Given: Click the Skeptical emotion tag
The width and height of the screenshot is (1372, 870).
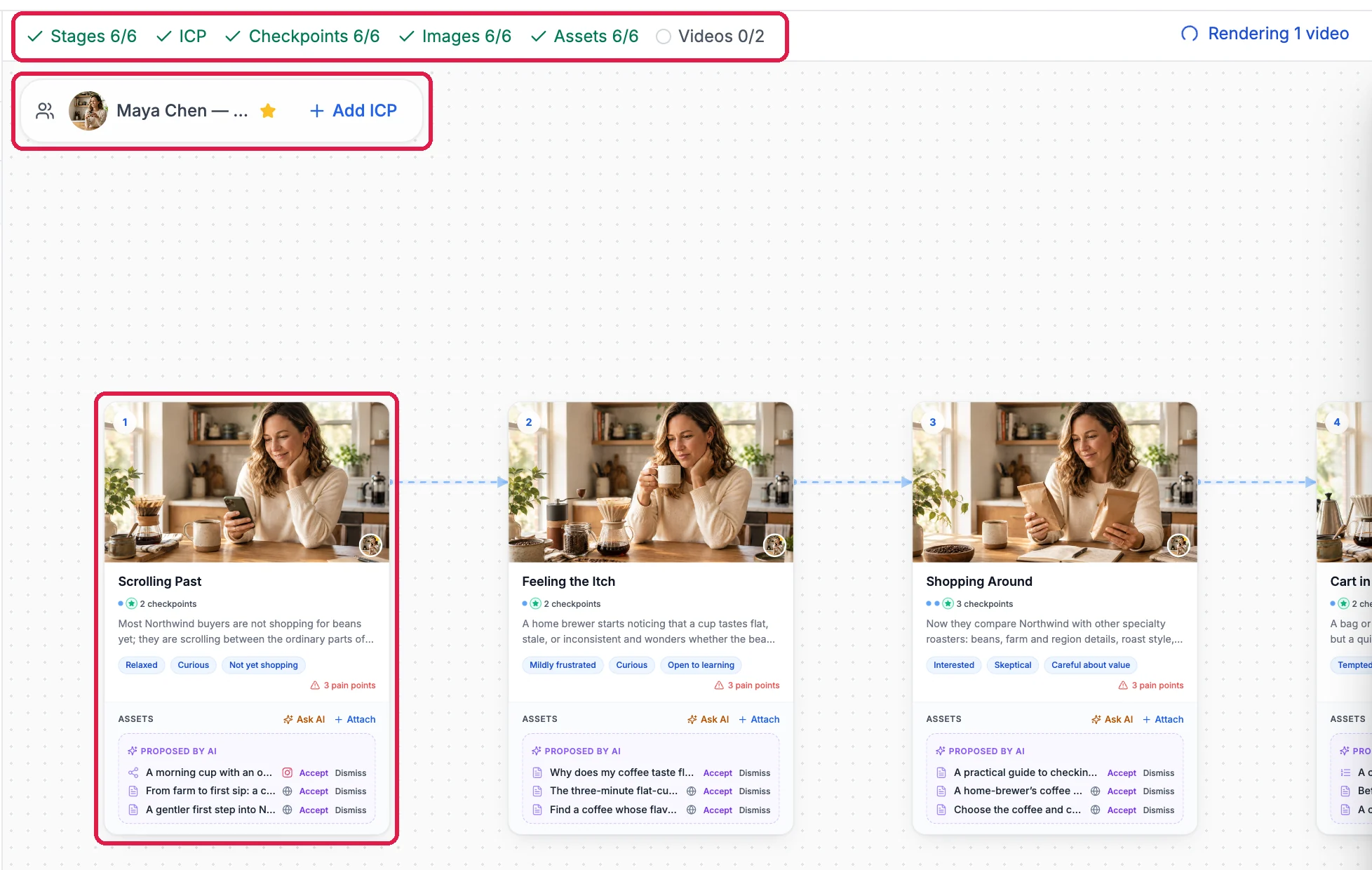Looking at the screenshot, I should 1013,665.
